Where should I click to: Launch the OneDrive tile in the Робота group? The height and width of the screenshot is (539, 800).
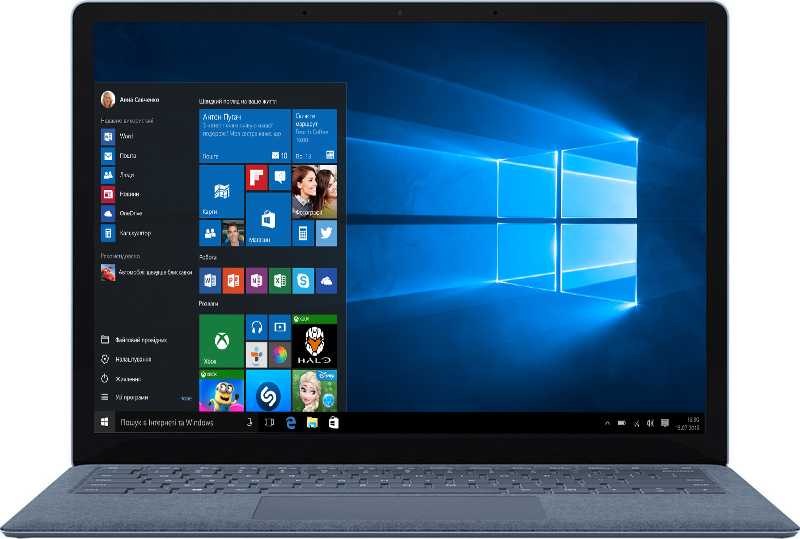pos(326,281)
